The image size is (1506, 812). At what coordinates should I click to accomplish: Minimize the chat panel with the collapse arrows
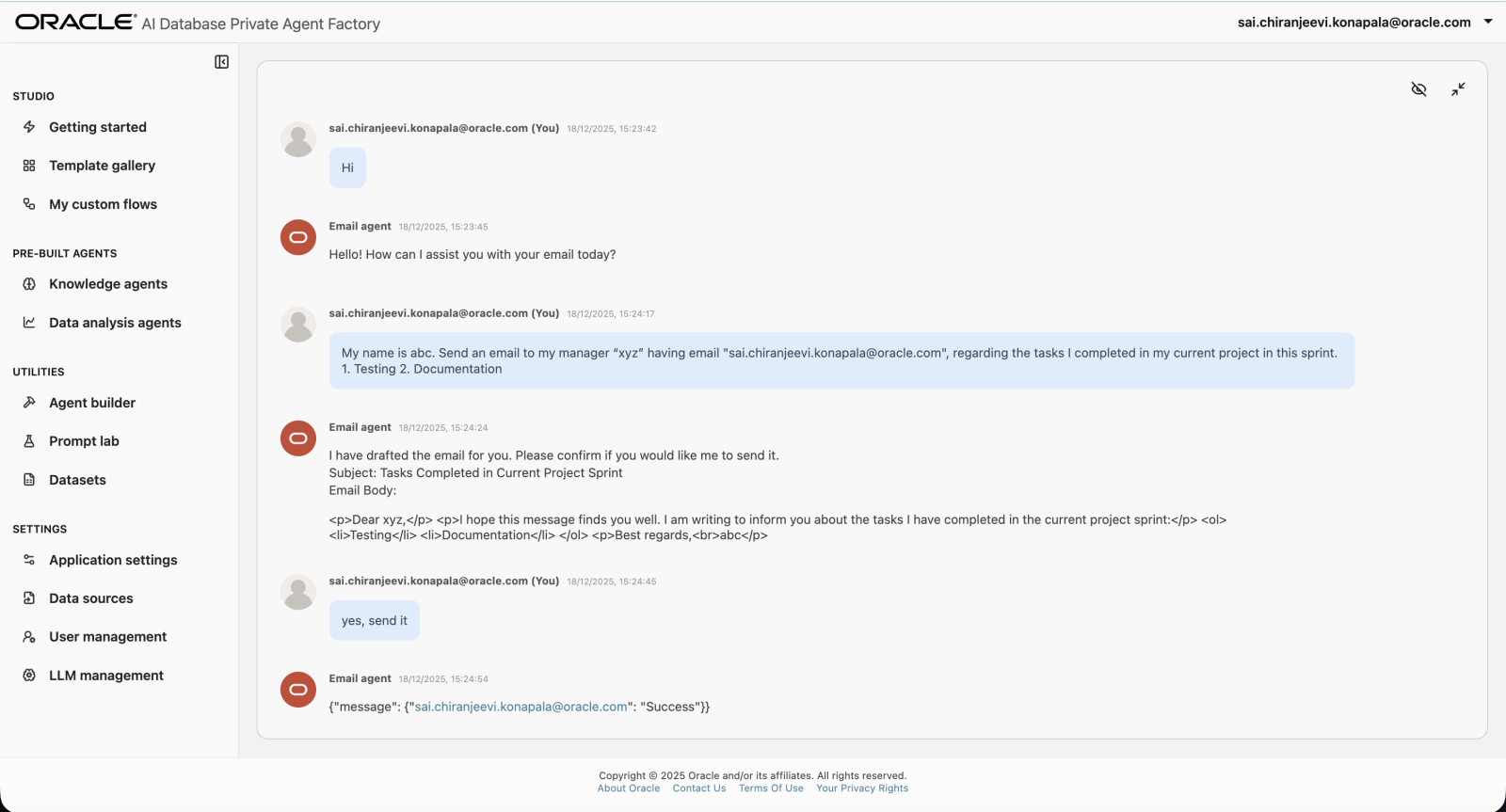pyautogui.click(x=1458, y=89)
